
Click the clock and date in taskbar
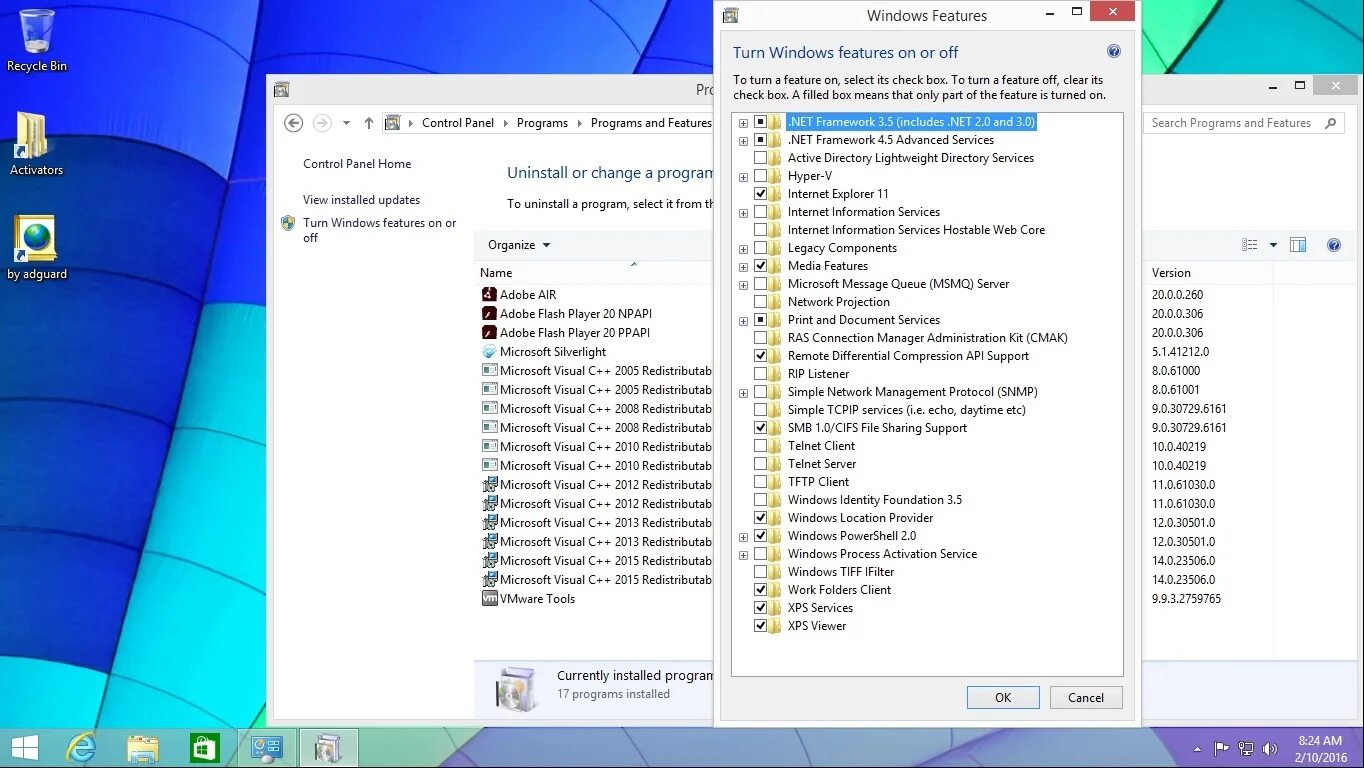point(1320,749)
